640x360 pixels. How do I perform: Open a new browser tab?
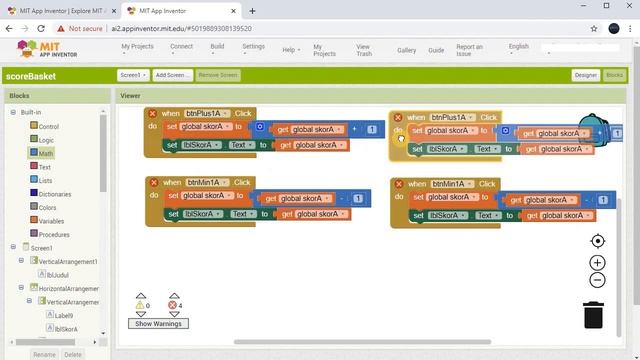(252, 11)
